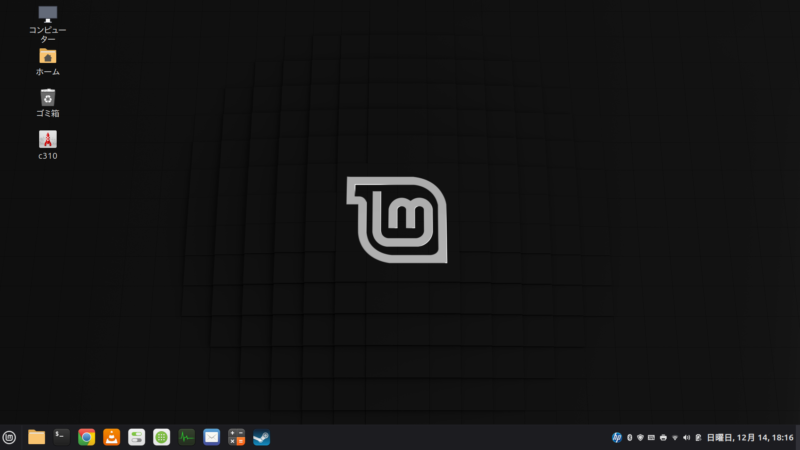Select the コンピューター desktop icon
This screenshot has height=450, width=800.
pos(47,14)
